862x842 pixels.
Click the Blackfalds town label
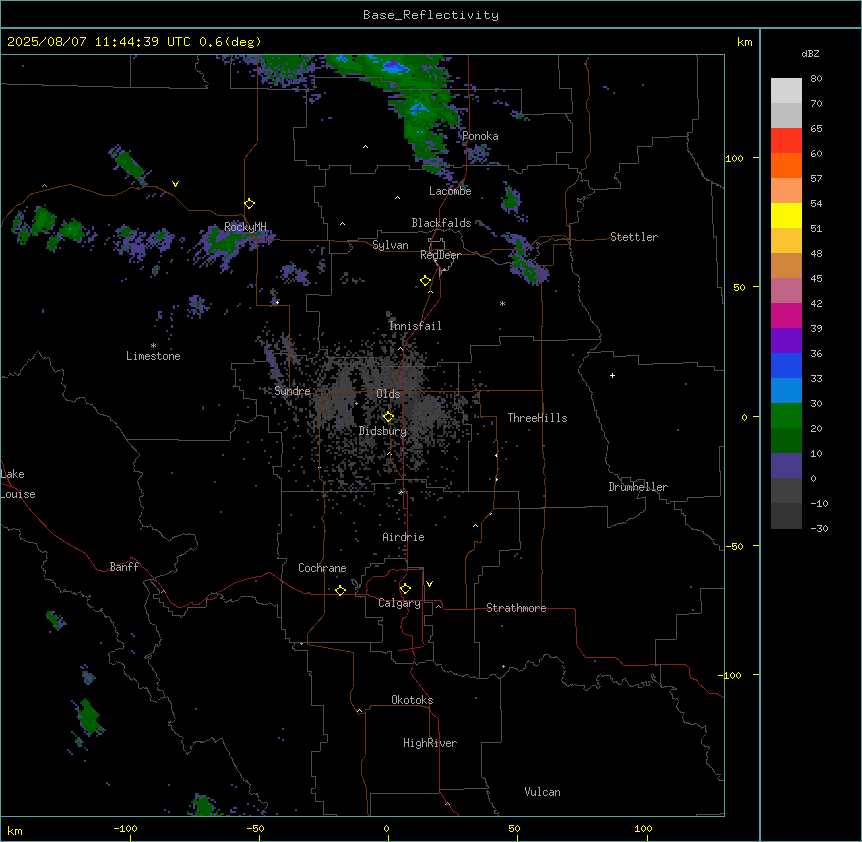pyautogui.click(x=441, y=223)
